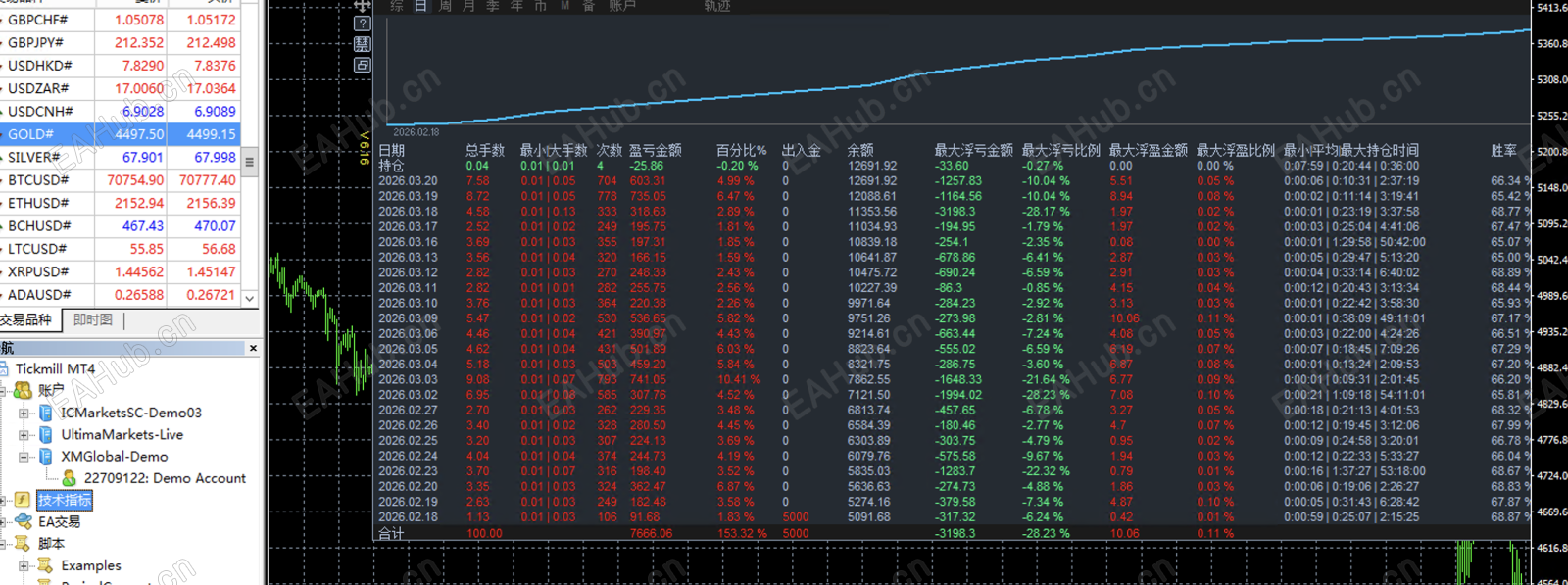The width and height of the screenshot is (1568, 585).
Task: Select the BTCUSD# symbol row
Action: (120, 180)
